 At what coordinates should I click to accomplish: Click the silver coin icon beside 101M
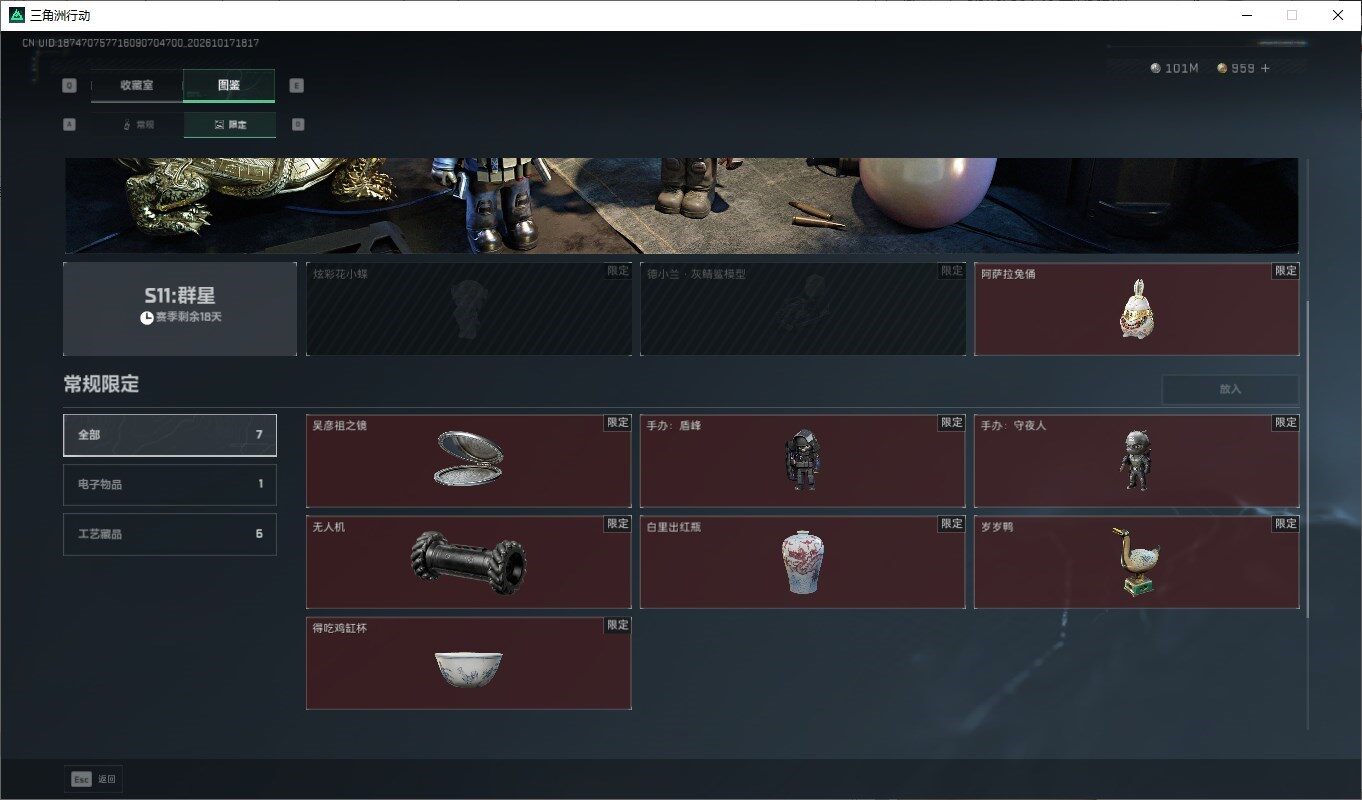1155,68
